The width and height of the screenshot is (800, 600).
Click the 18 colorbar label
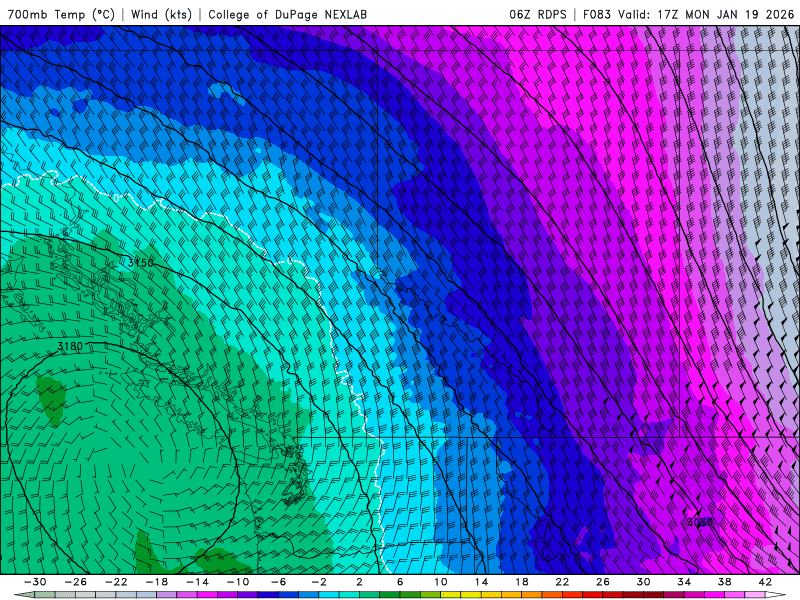[x=522, y=582]
